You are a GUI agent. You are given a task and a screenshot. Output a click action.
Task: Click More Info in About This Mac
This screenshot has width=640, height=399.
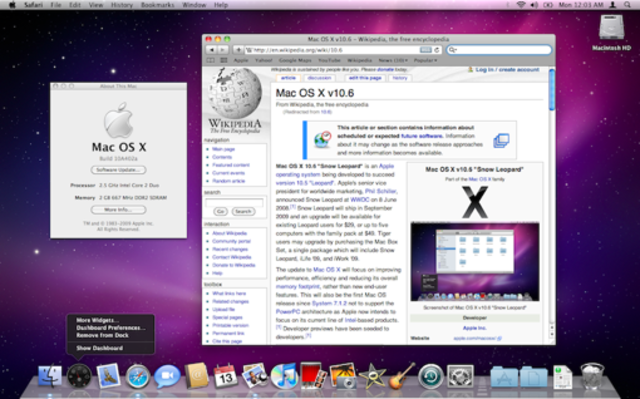click(x=118, y=210)
